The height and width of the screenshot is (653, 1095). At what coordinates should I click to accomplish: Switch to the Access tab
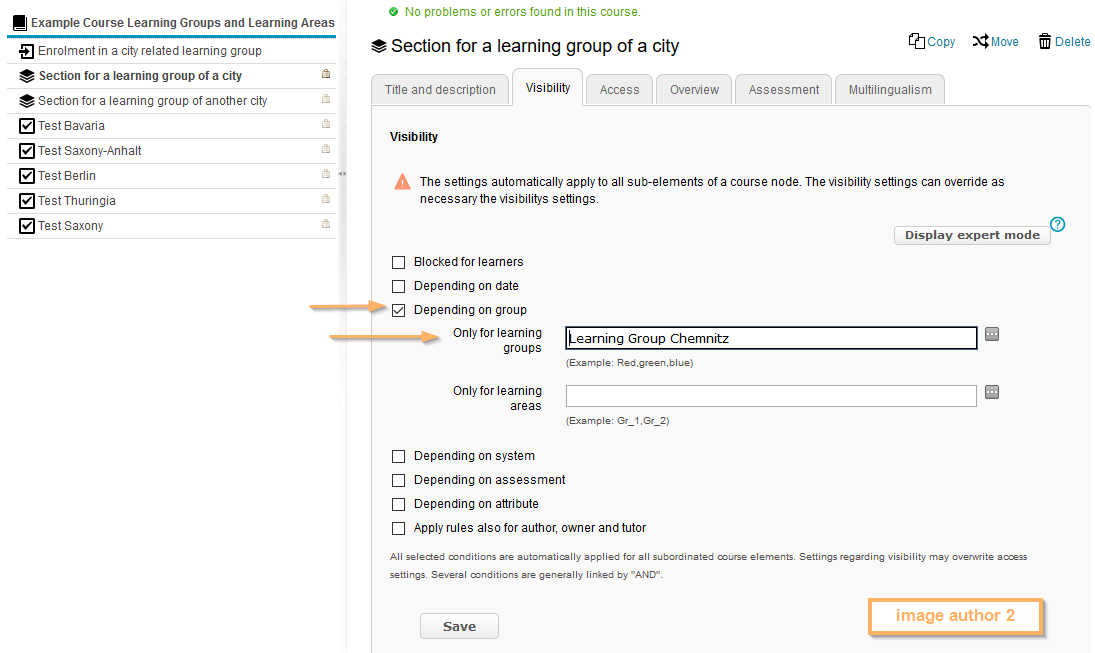tap(619, 90)
